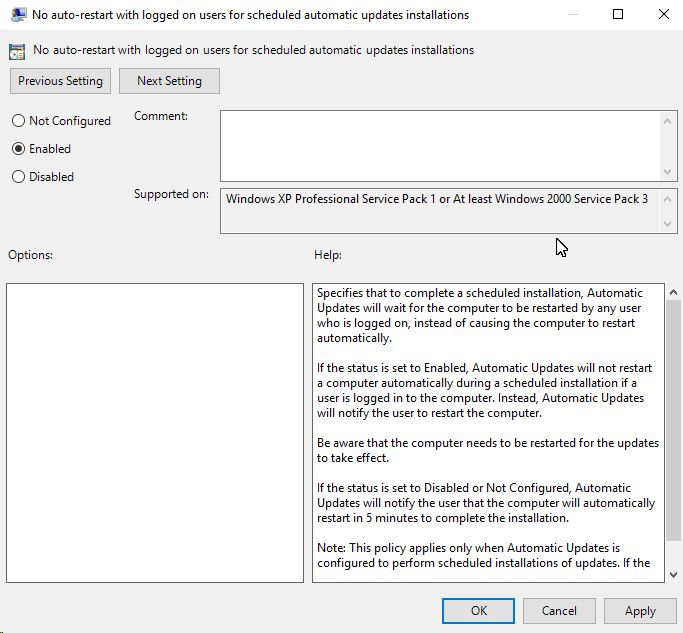Click the Supported on scroll down arrow
Screen dimensions: 683x633
pos(667,223)
